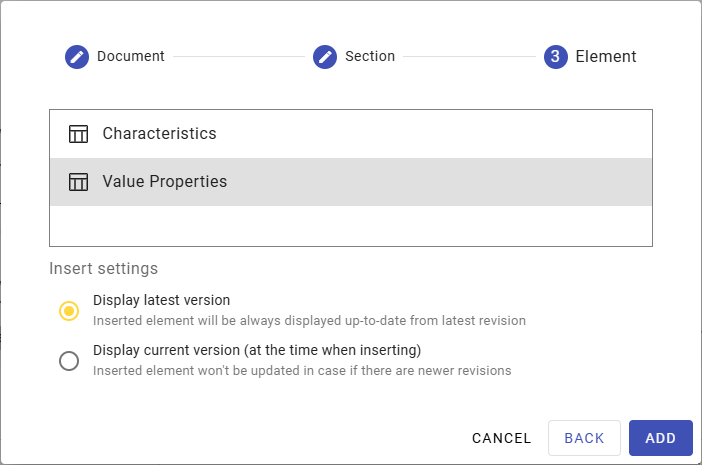Click the 'won't be updated' description text

[302, 371]
